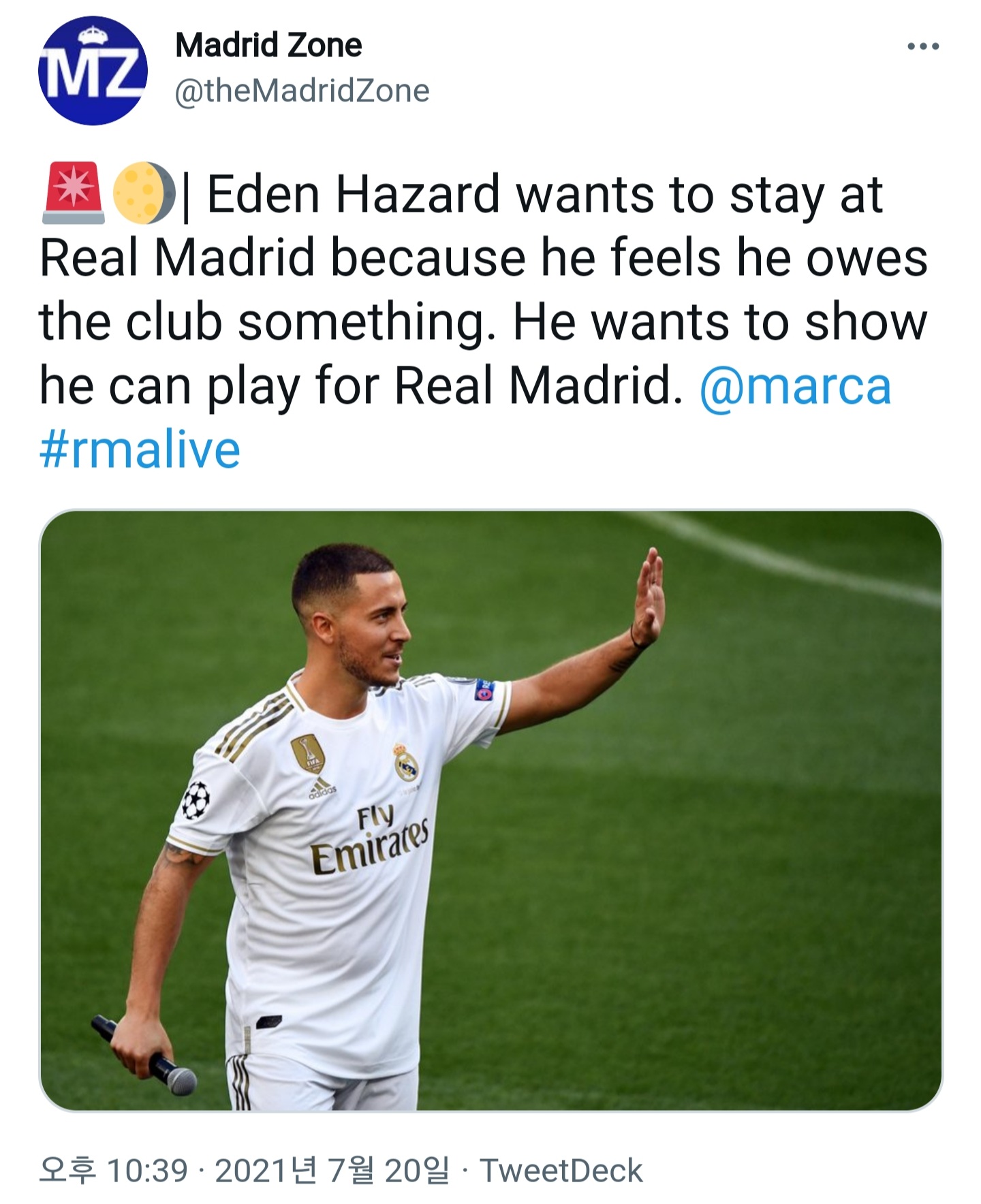
Task: Tap the microphone in the photo
Action: pos(144,1055)
